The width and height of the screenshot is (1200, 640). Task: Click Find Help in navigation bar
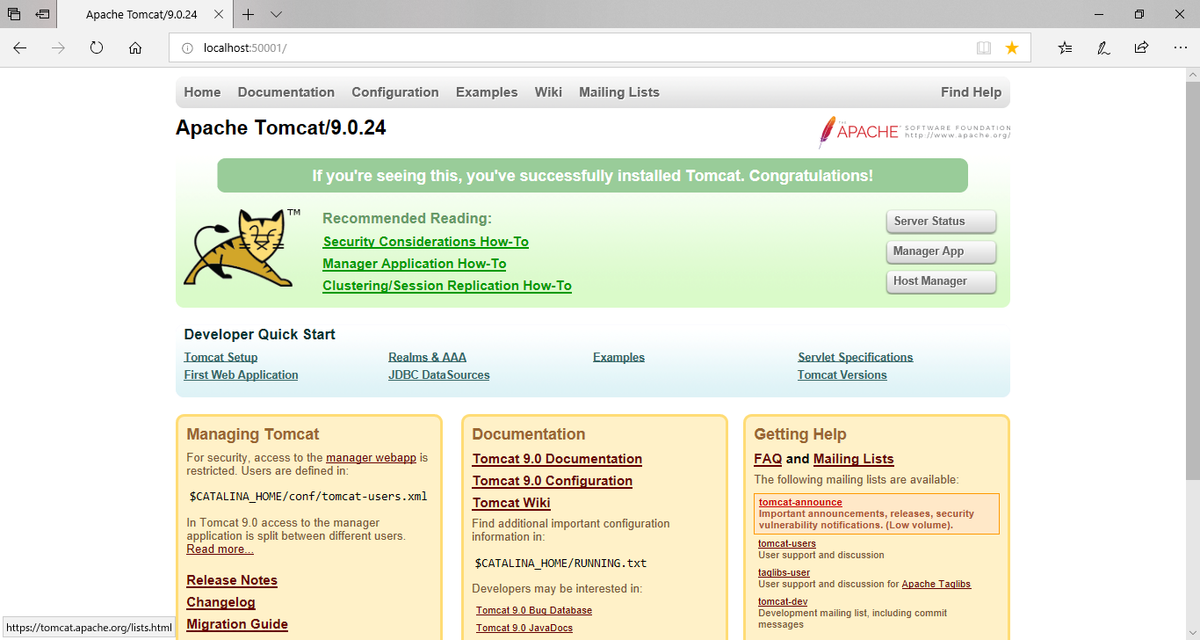[971, 92]
